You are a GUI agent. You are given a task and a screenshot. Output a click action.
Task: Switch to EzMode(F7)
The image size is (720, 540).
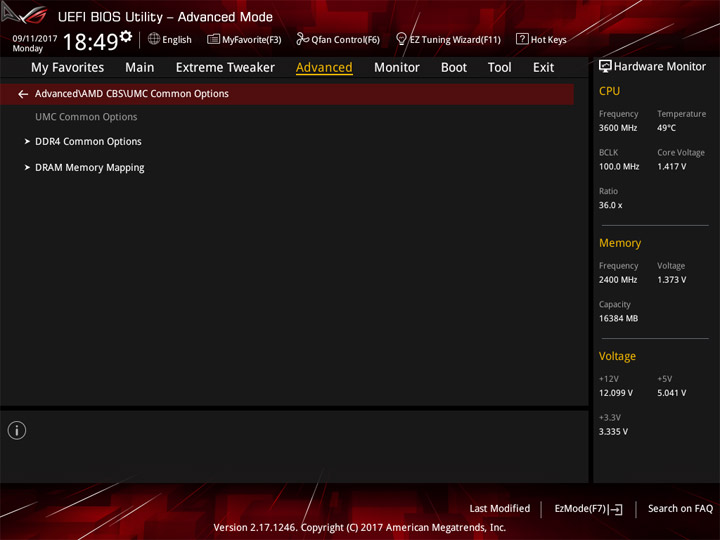click(x=580, y=509)
